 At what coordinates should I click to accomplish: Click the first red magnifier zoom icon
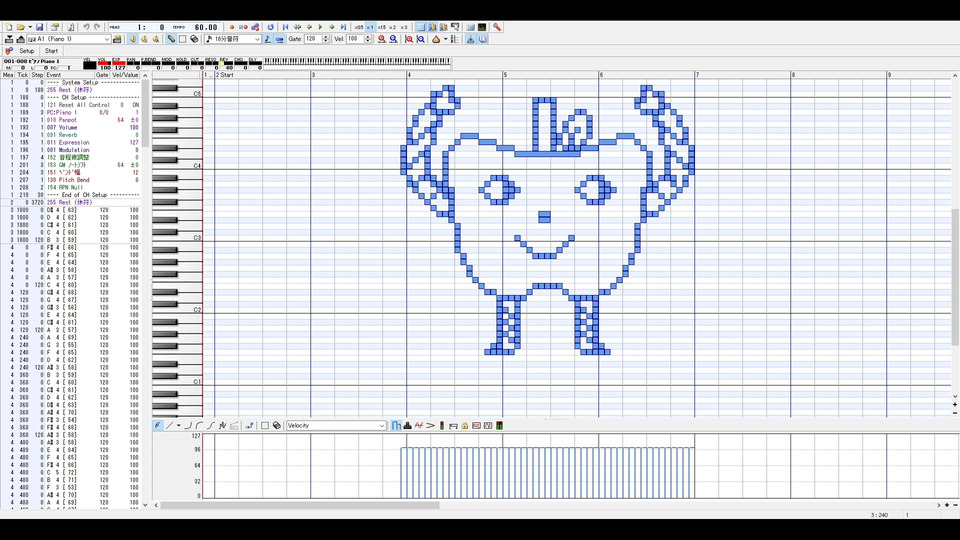coord(381,39)
